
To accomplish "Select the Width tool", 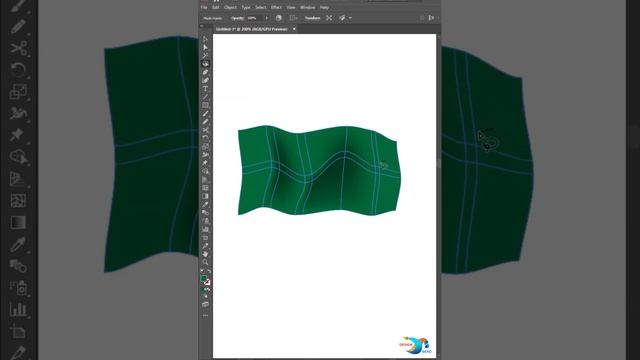I will (x=205, y=155).
